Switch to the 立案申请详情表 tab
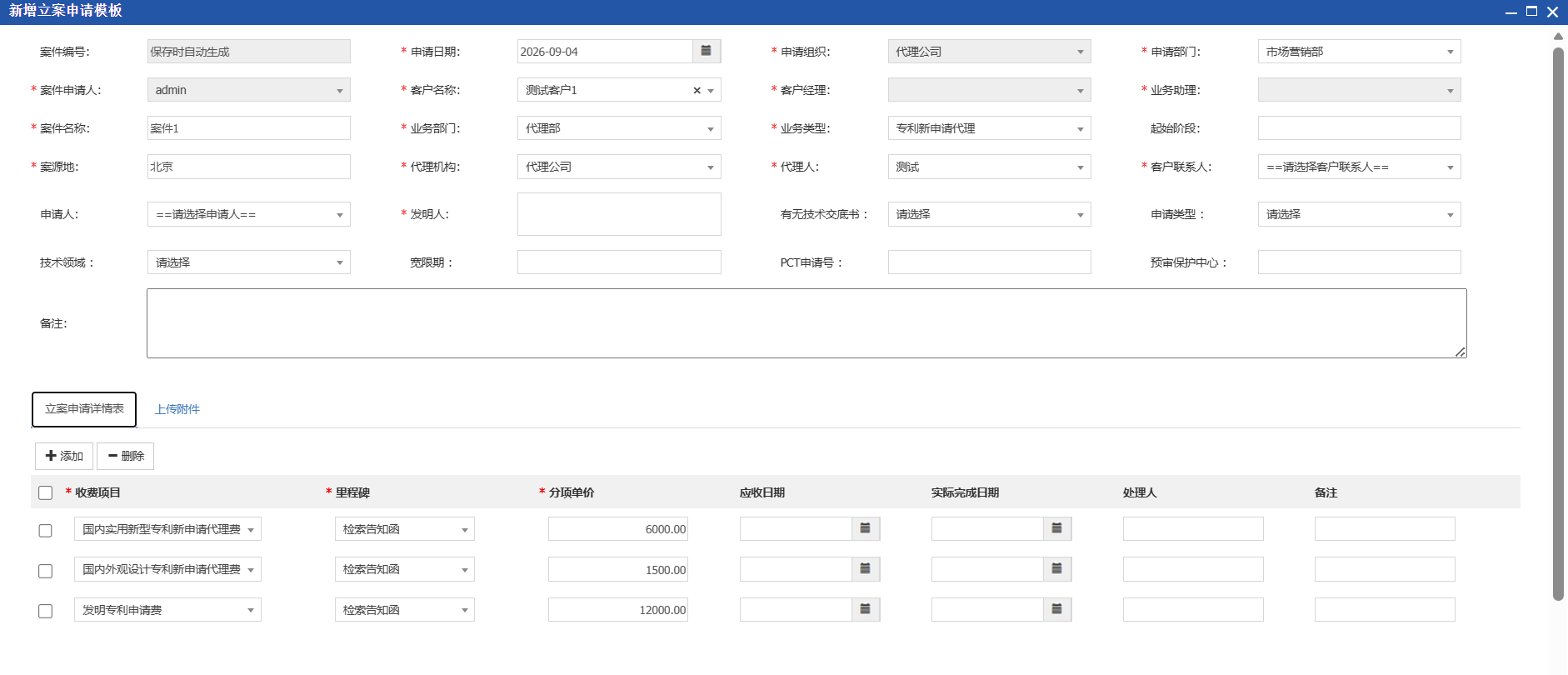The width and height of the screenshot is (1568, 675). pos(84,409)
